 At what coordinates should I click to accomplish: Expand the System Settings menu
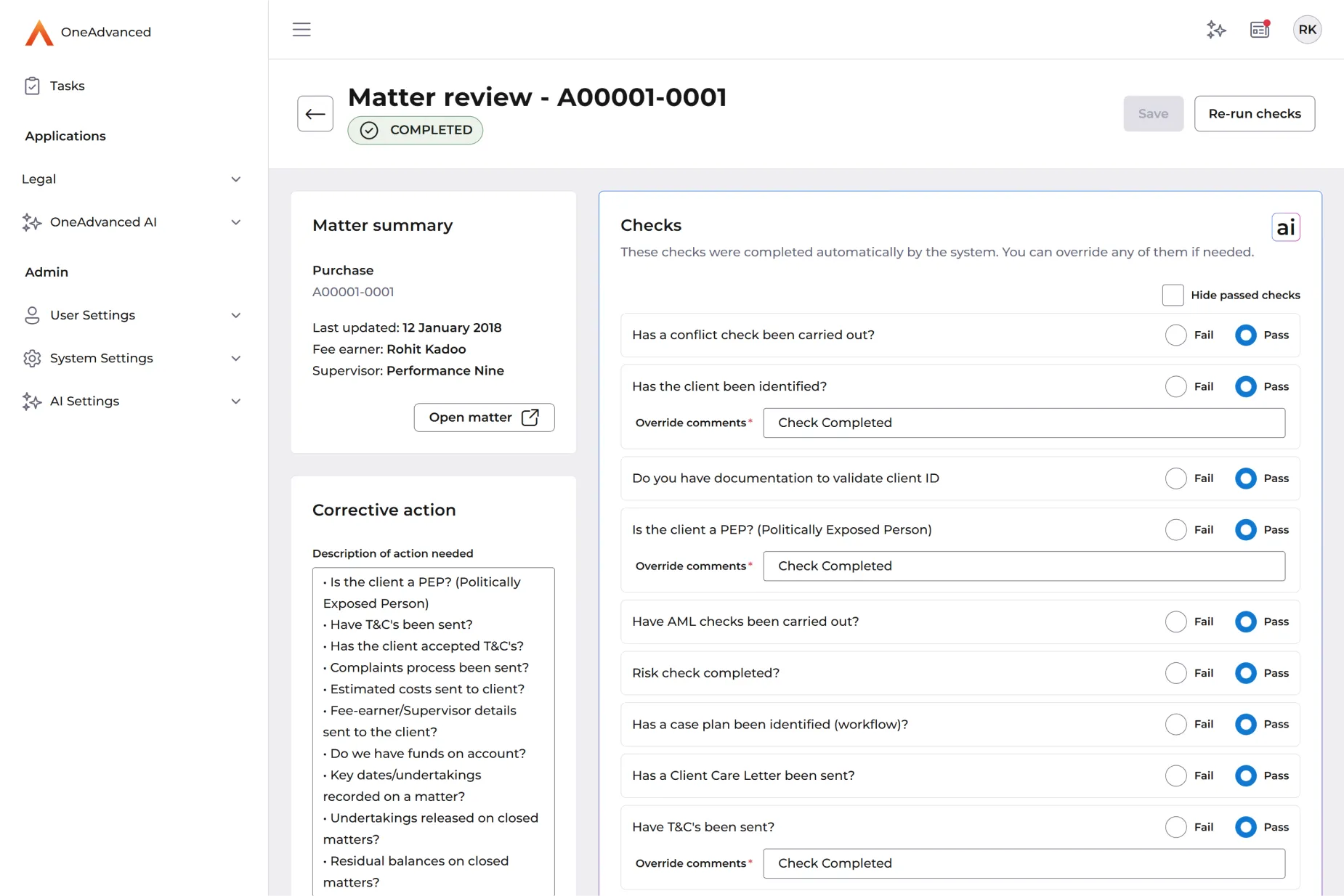tap(131, 359)
